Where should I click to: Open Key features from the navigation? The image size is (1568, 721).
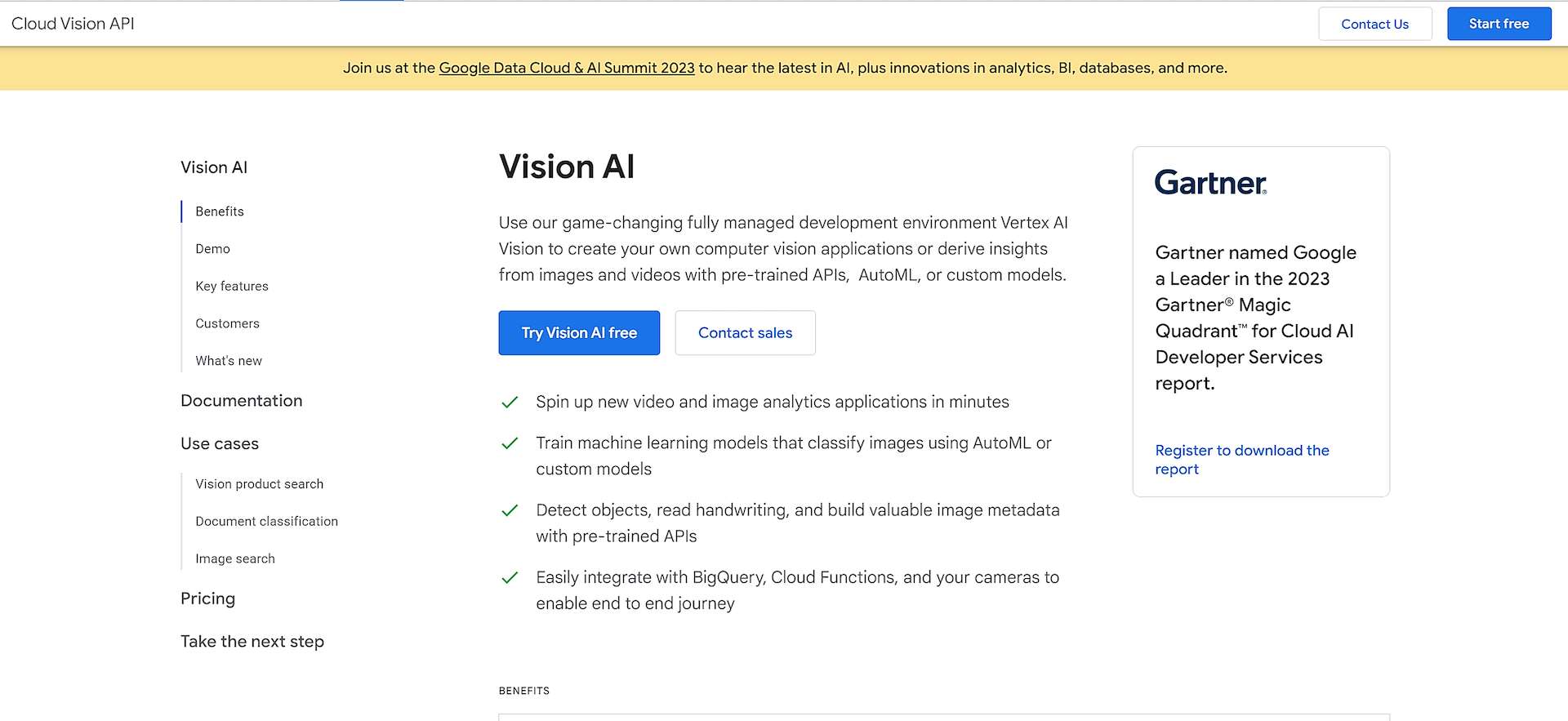(x=231, y=286)
